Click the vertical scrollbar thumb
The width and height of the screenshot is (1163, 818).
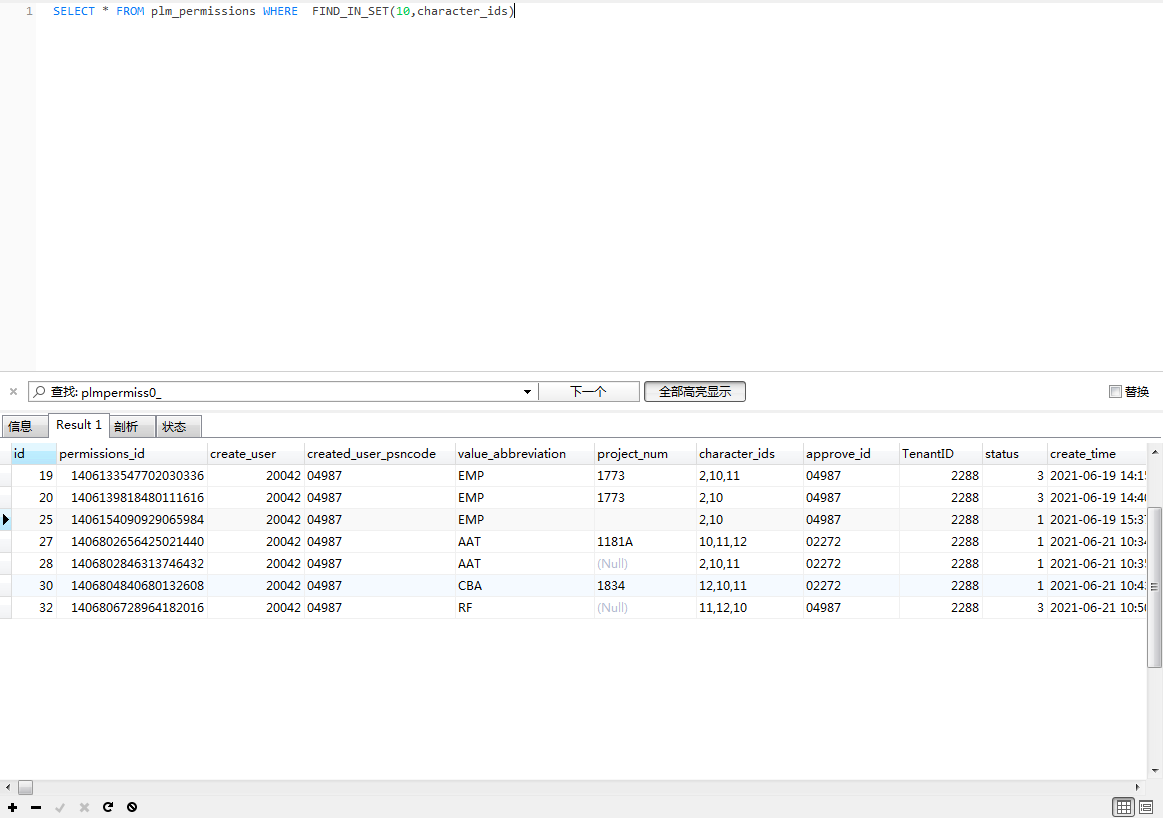pyautogui.click(x=1155, y=587)
